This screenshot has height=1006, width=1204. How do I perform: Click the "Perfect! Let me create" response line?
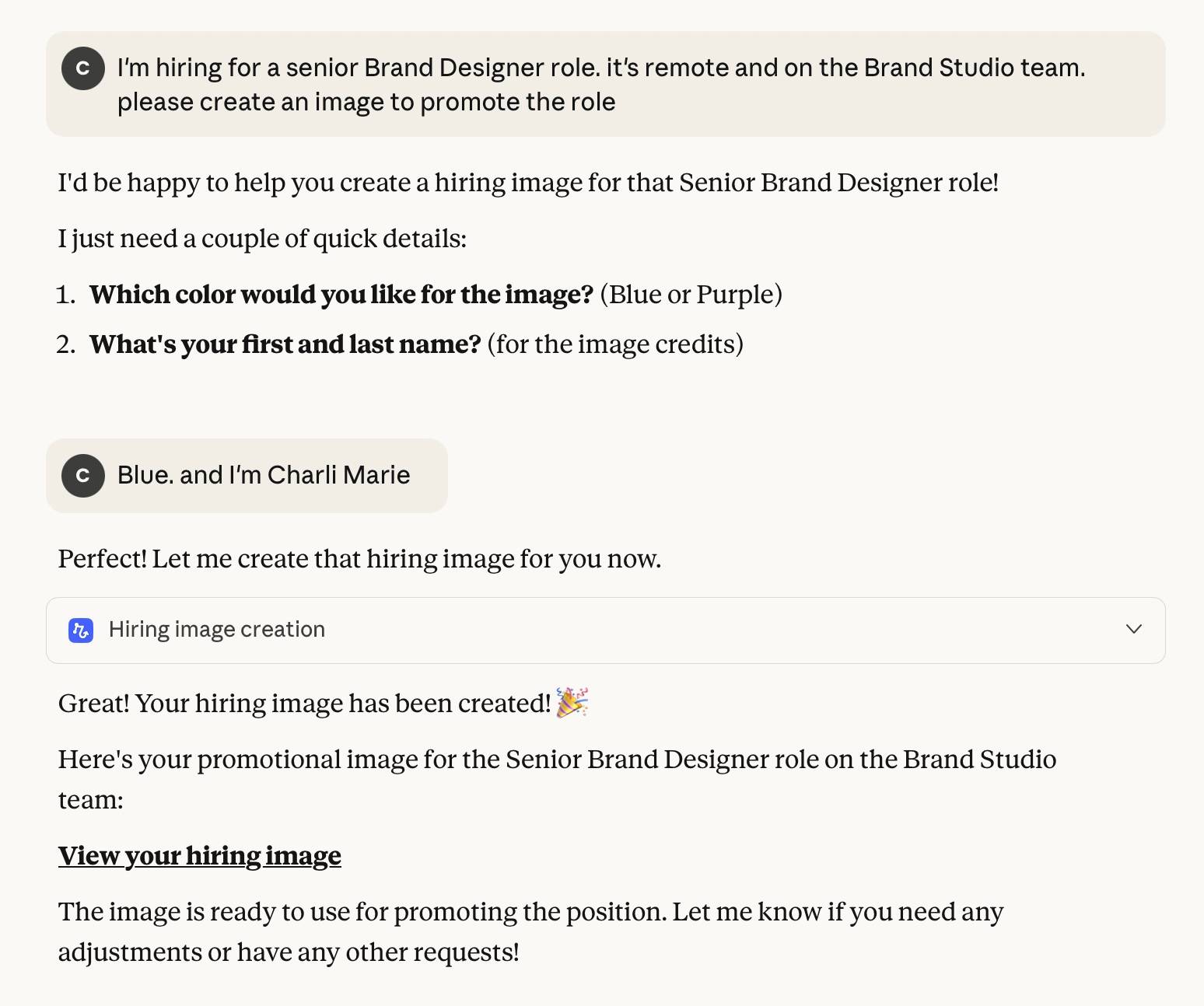pos(359,559)
